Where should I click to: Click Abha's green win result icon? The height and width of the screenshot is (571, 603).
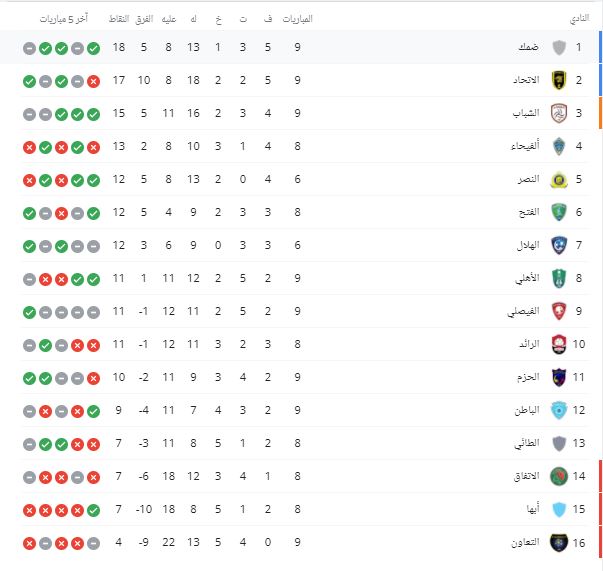click(93, 511)
